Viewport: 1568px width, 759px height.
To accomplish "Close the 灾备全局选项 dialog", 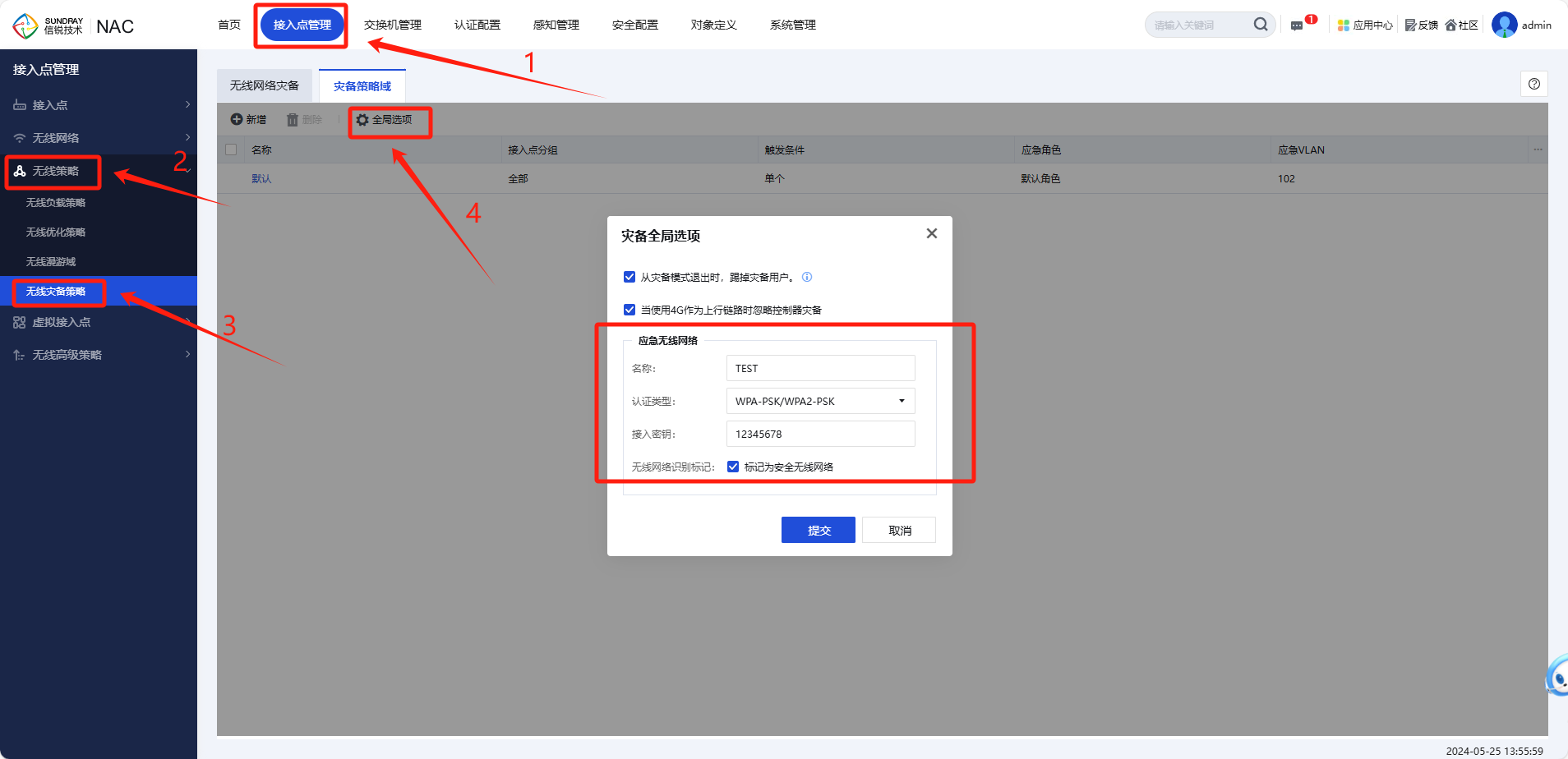I will [931, 233].
